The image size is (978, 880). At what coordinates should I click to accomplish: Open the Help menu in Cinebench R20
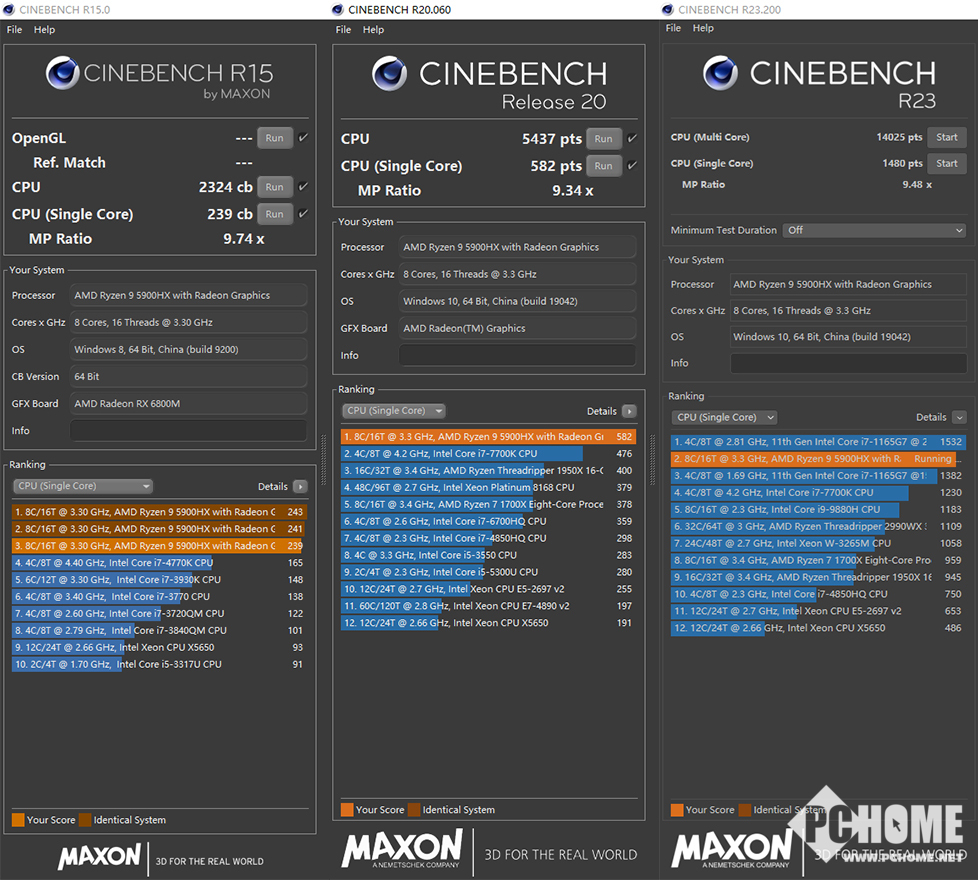373,29
